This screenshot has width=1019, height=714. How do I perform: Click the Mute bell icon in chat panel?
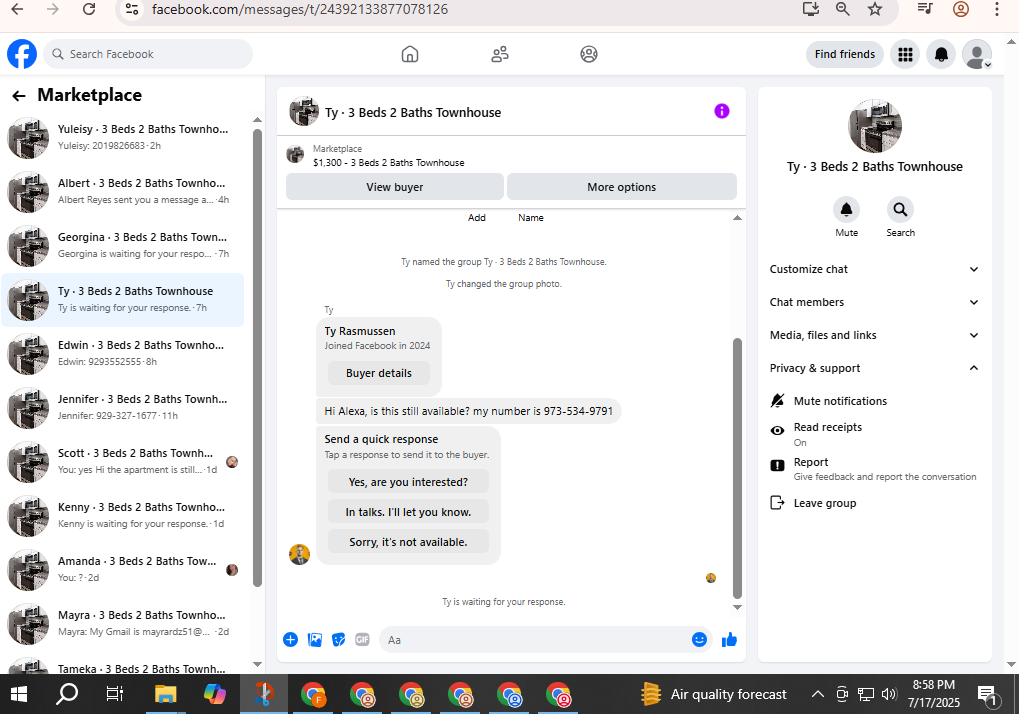coord(846,209)
